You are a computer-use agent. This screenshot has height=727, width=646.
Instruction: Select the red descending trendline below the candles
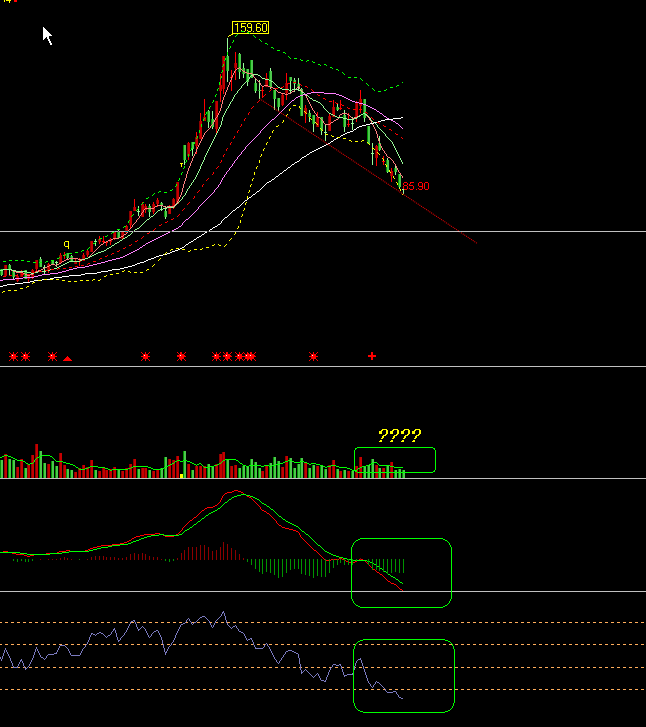pyautogui.click(x=369, y=172)
